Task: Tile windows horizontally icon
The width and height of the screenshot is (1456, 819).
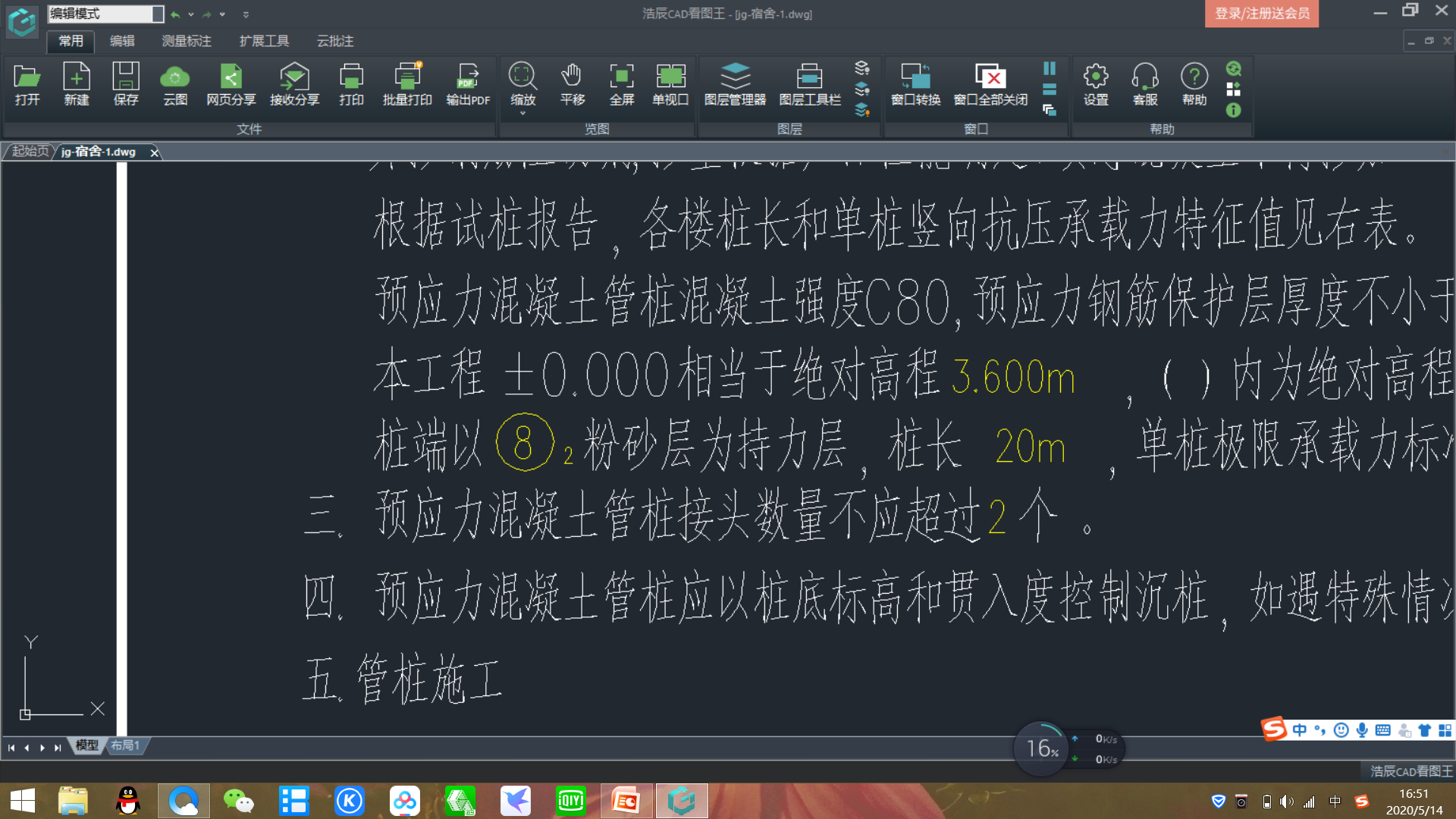Action: coord(1050,89)
